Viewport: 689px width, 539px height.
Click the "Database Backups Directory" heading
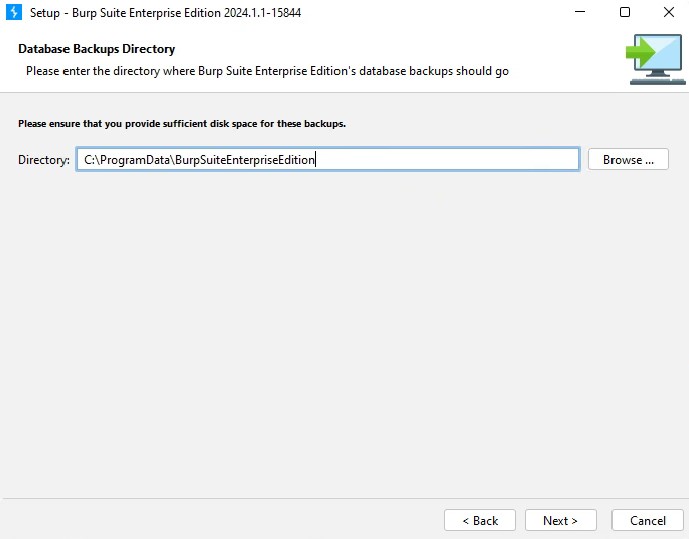(97, 49)
